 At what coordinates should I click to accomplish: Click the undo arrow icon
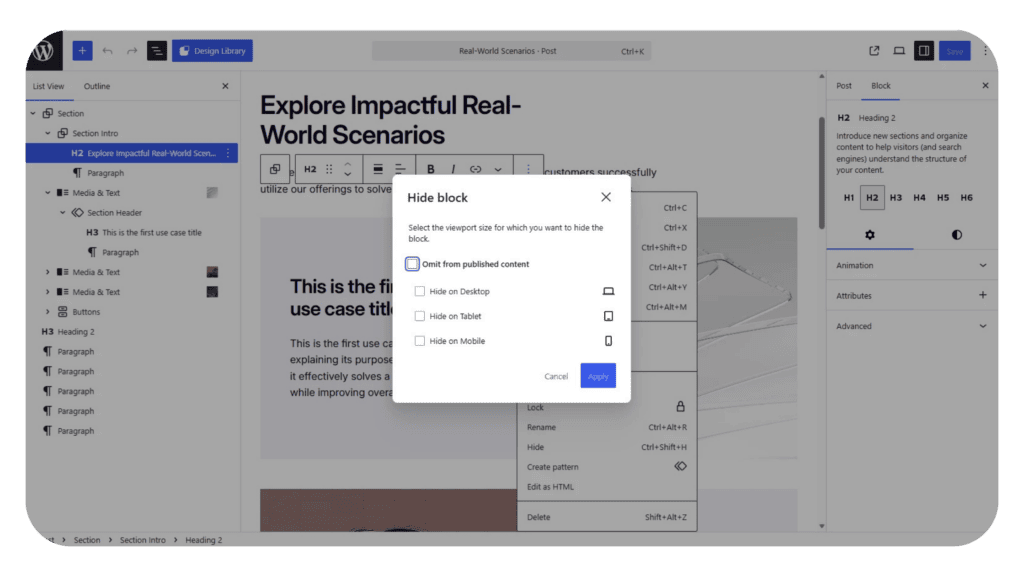(108, 51)
